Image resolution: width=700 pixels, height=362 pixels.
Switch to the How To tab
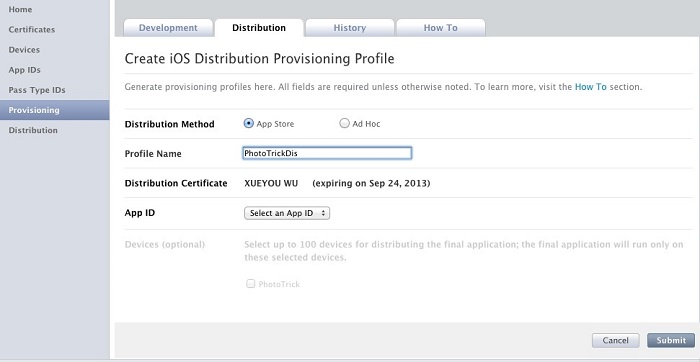[441, 28]
